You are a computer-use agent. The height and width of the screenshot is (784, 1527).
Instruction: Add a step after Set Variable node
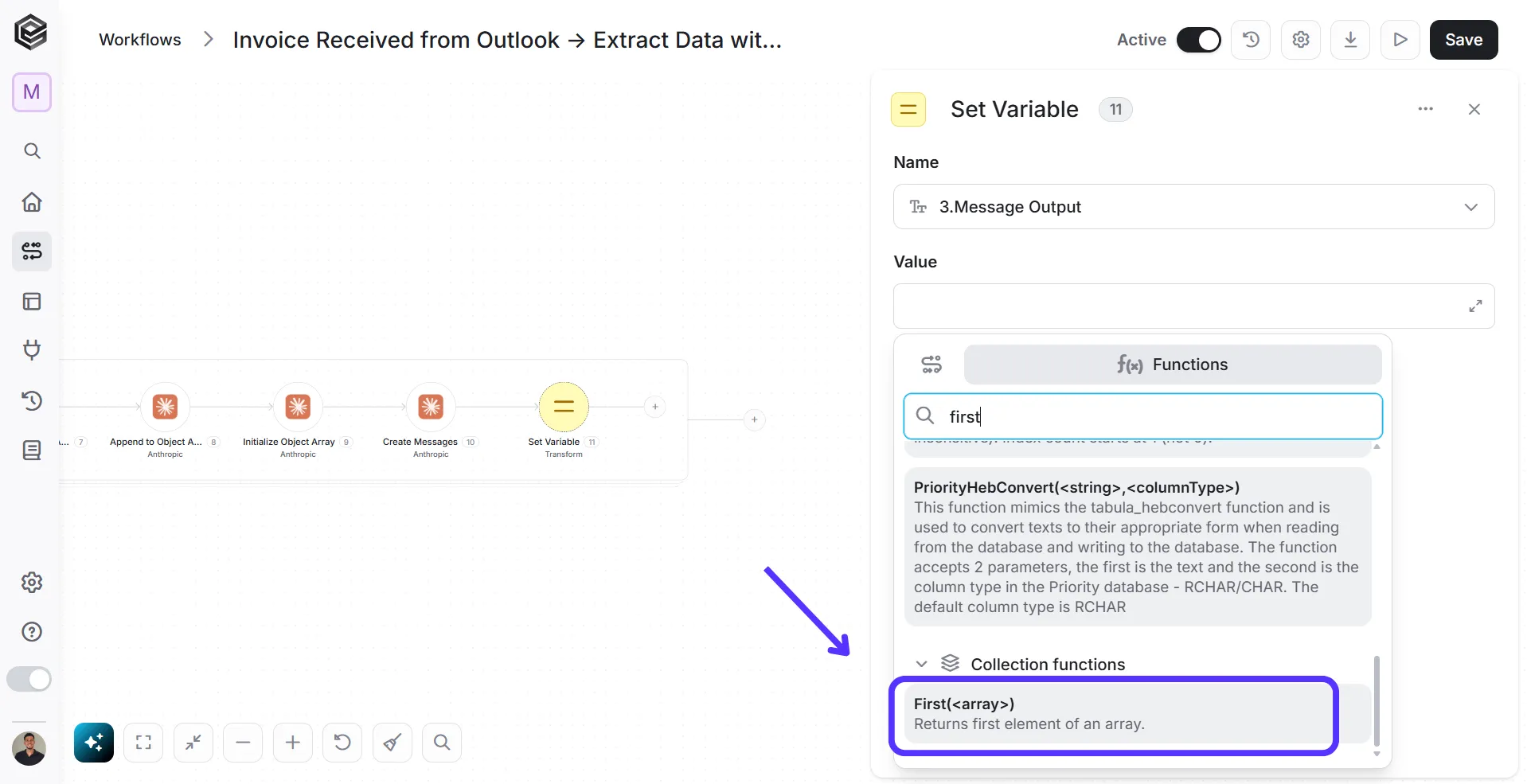pyautogui.click(x=654, y=407)
